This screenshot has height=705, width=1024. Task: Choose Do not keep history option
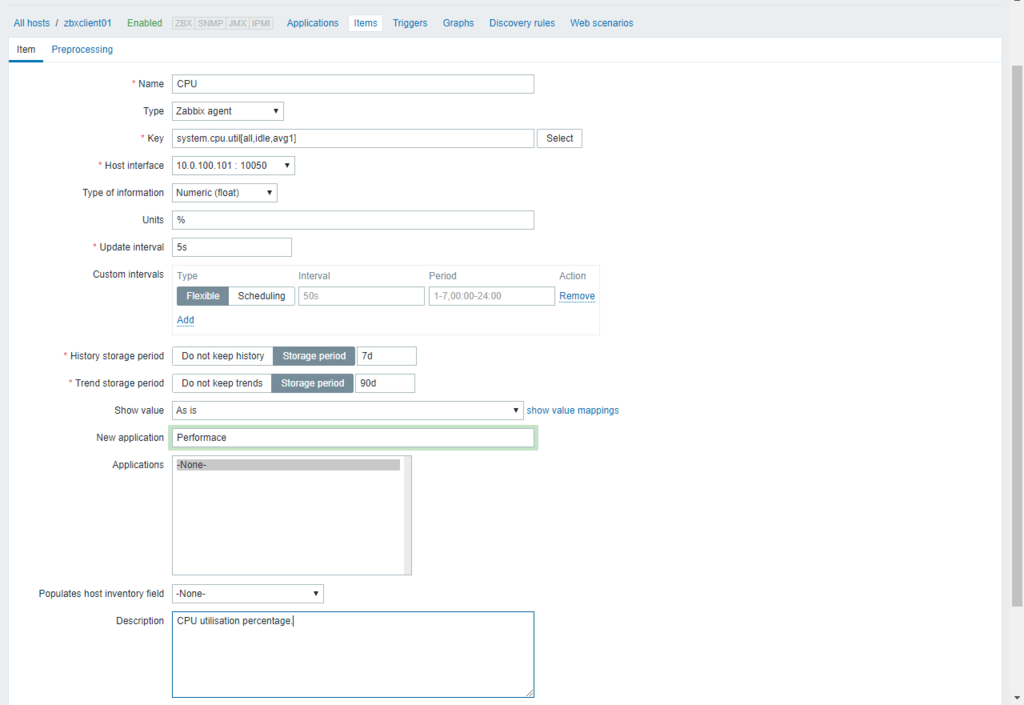(x=222, y=356)
